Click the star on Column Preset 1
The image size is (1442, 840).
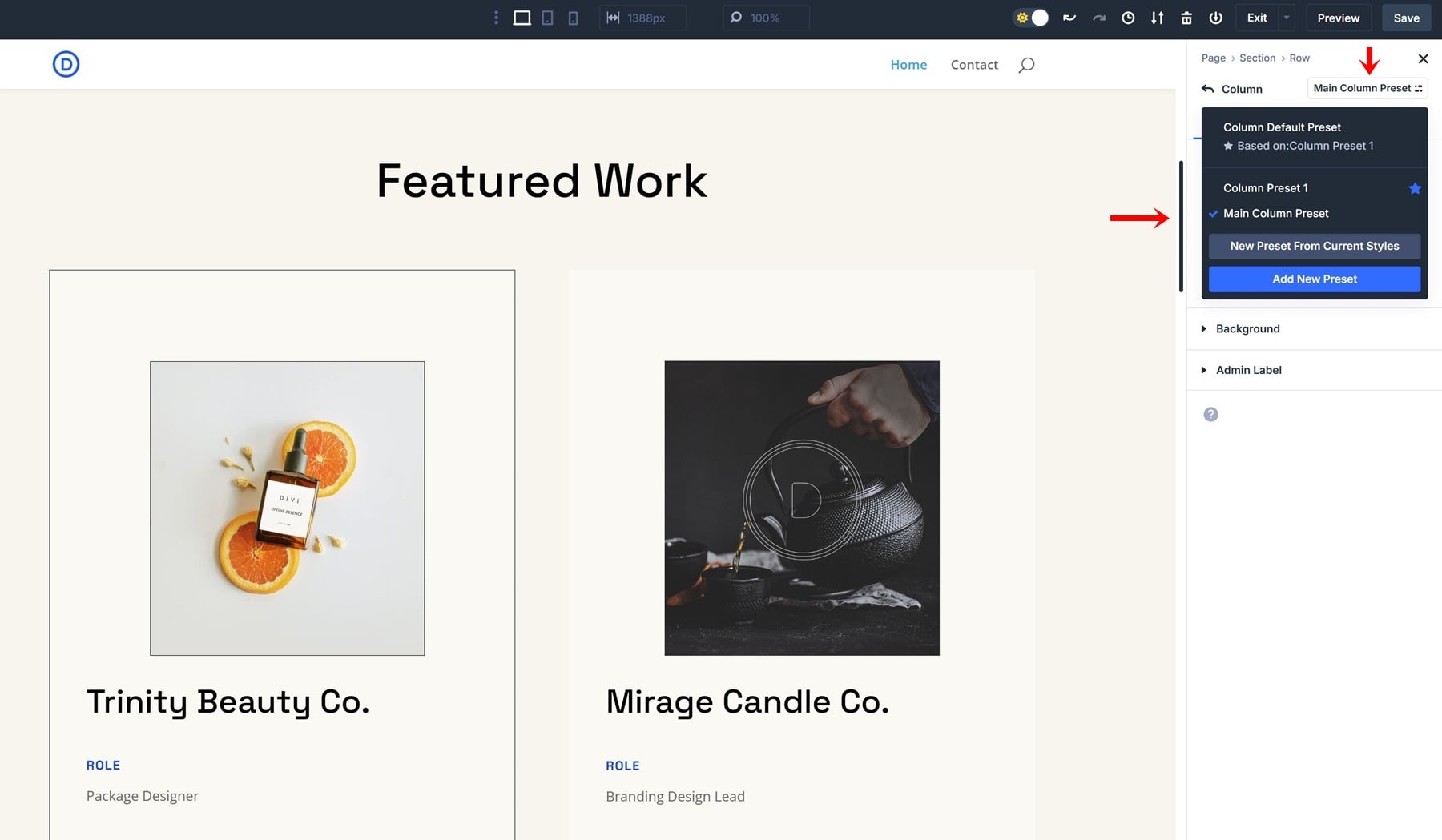1415,188
